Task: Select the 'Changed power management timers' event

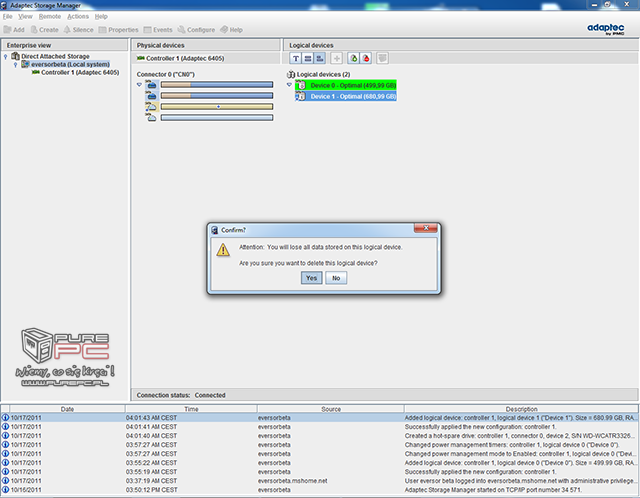Action: click(320, 445)
